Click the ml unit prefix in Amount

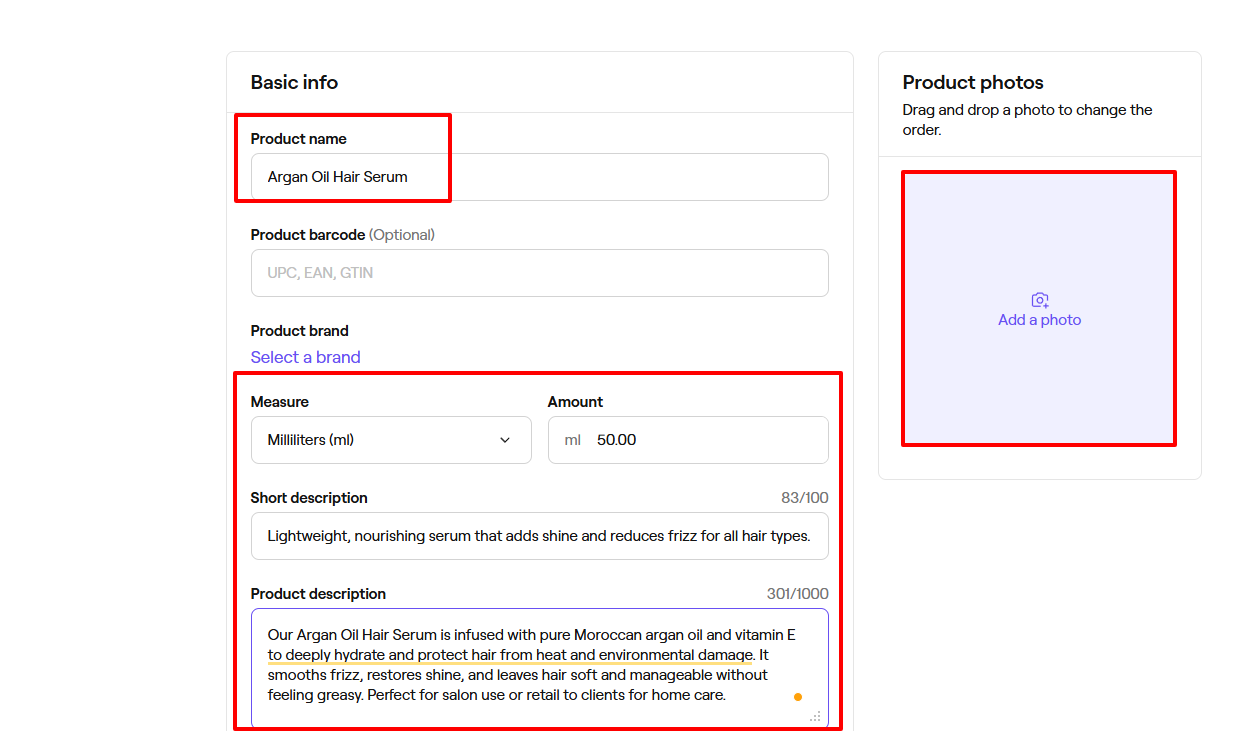pos(571,440)
